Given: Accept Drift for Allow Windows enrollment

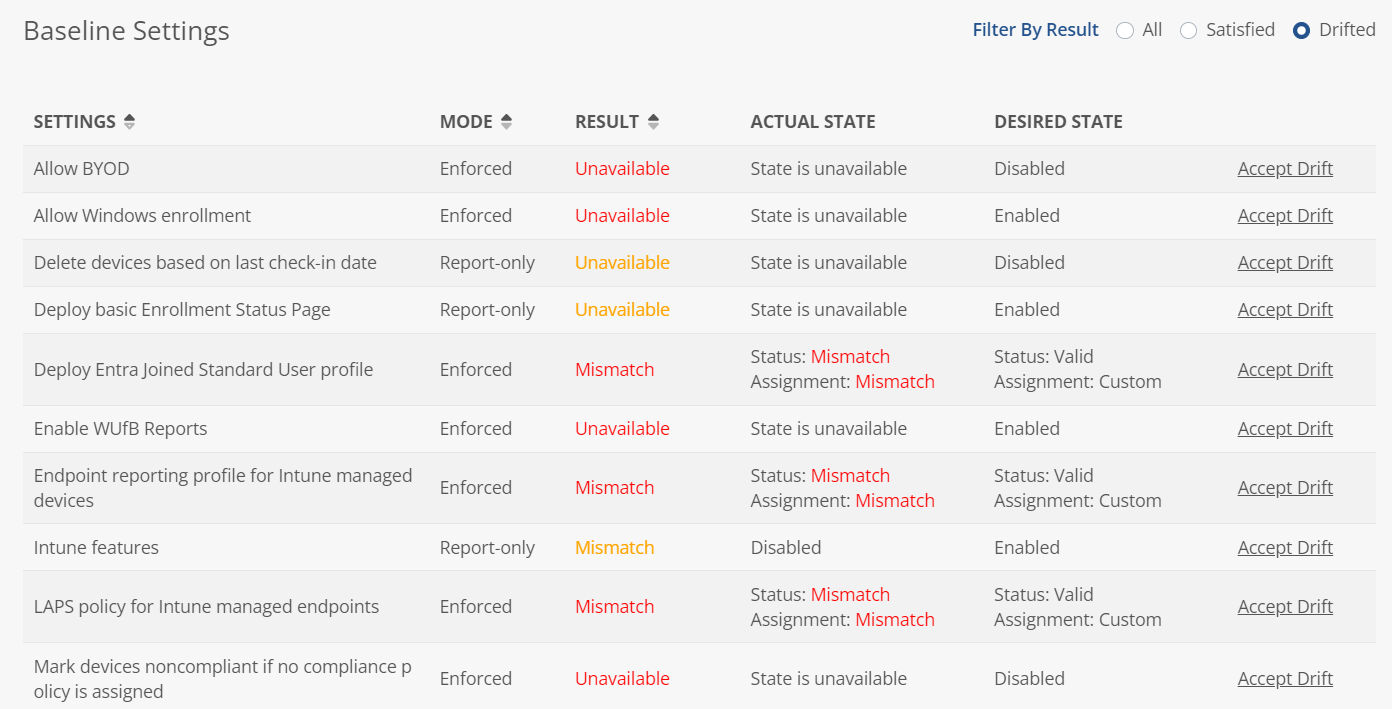Looking at the screenshot, I should 1285,216.
